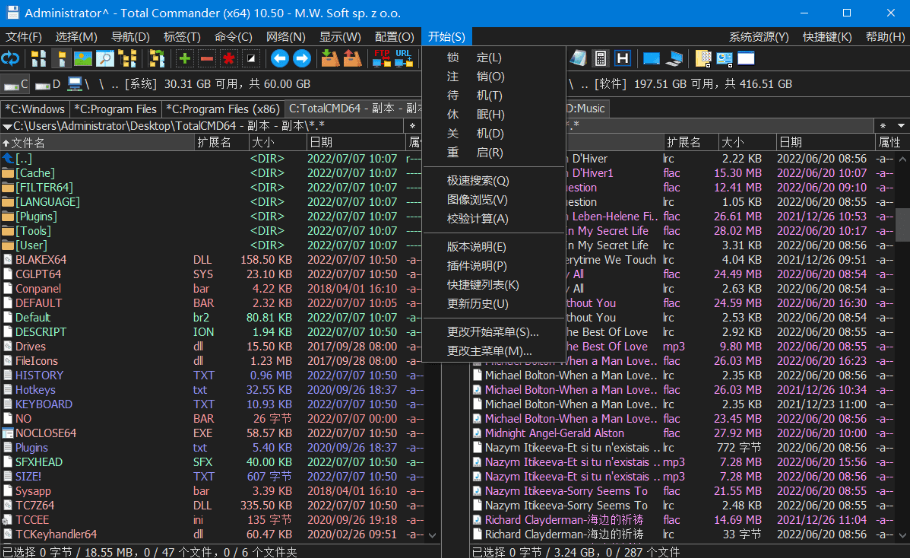910x558 pixels.
Task: Click the H icon in the toolbar
Action: point(622,59)
